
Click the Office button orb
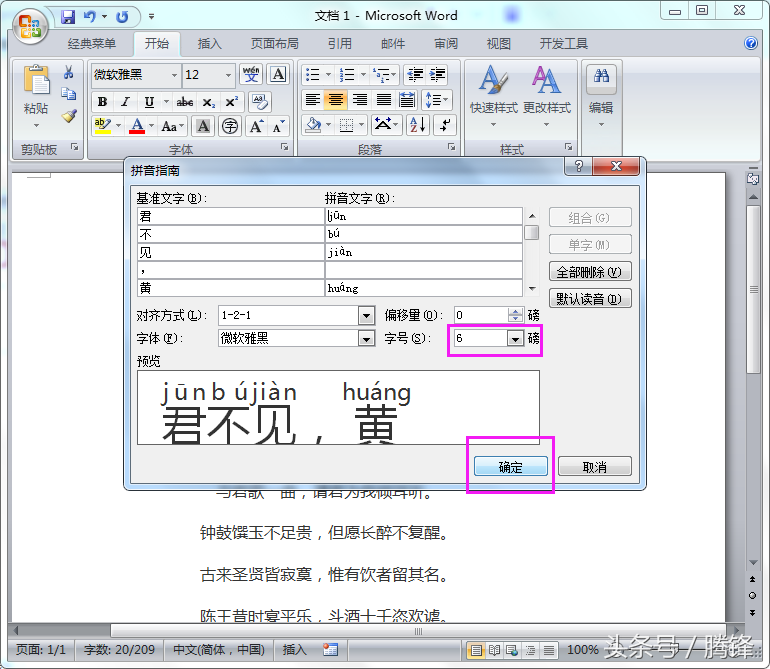29,27
